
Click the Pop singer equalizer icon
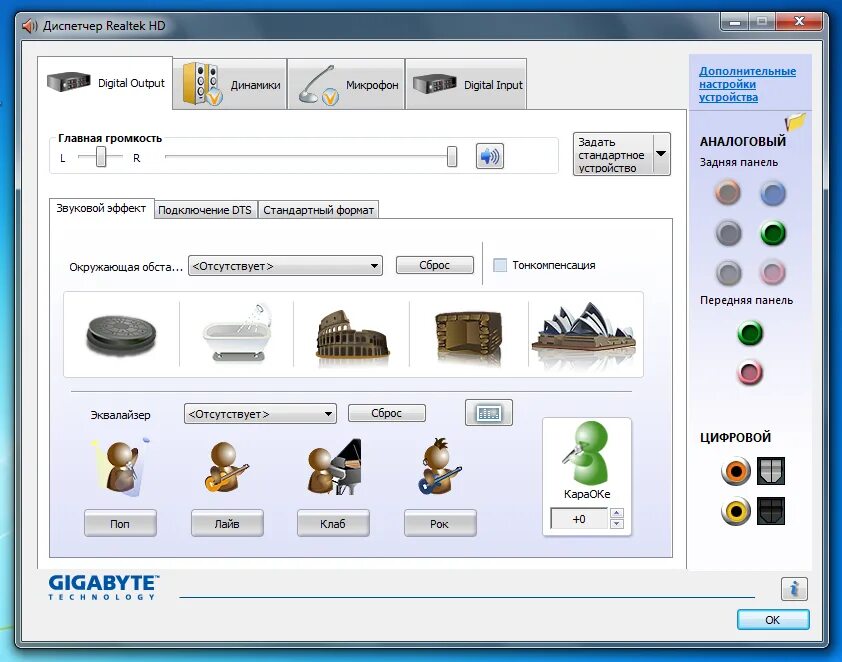[x=120, y=467]
